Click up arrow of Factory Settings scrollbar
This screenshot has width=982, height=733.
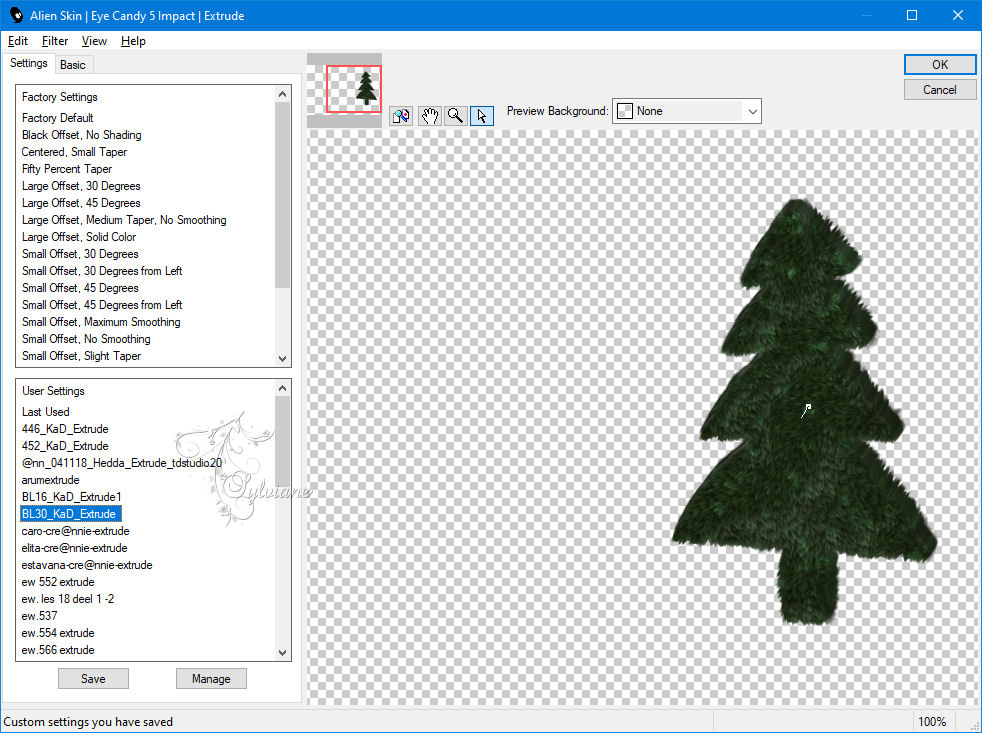click(x=282, y=94)
